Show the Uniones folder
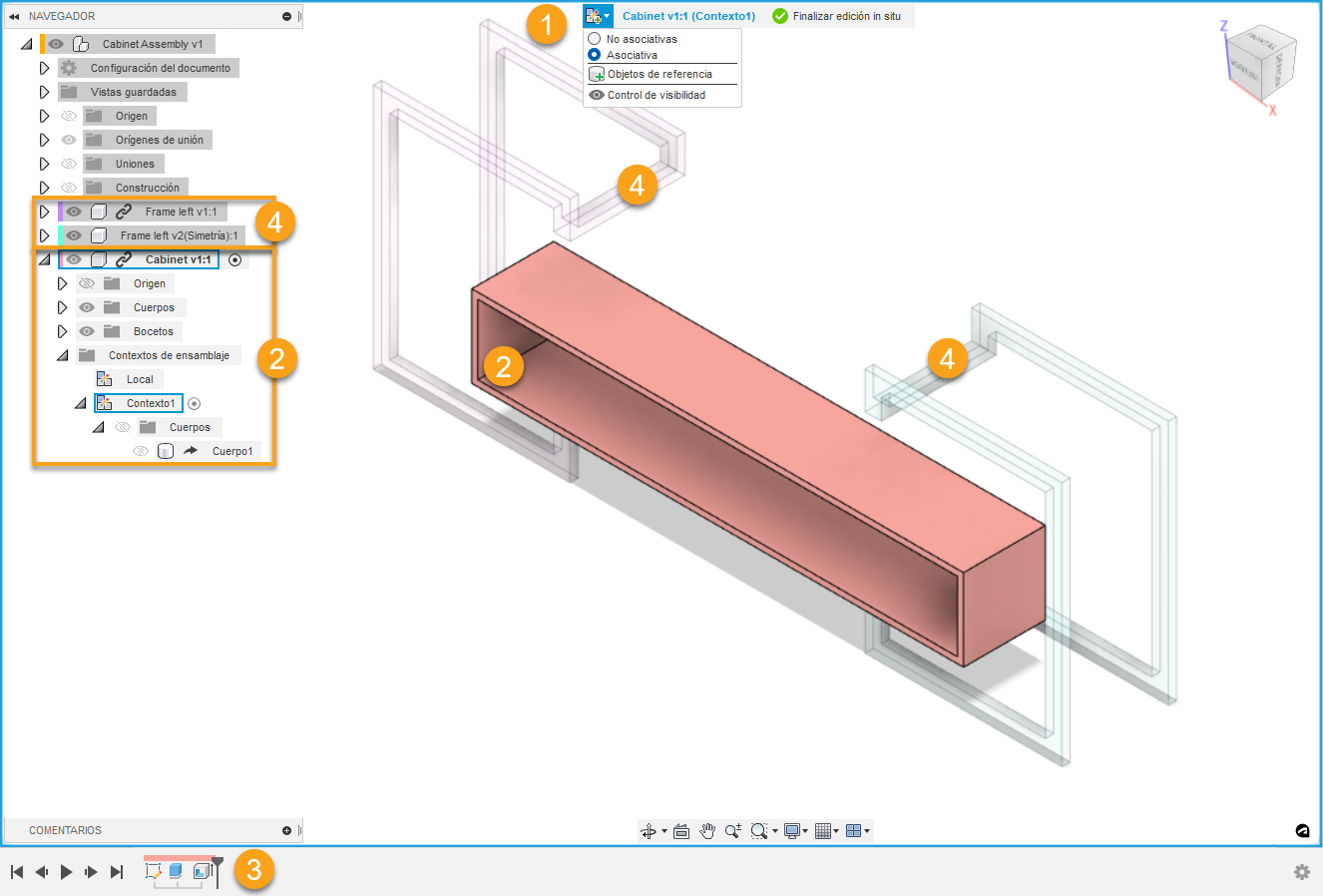The height and width of the screenshot is (896, 1323). coord(69,164)
